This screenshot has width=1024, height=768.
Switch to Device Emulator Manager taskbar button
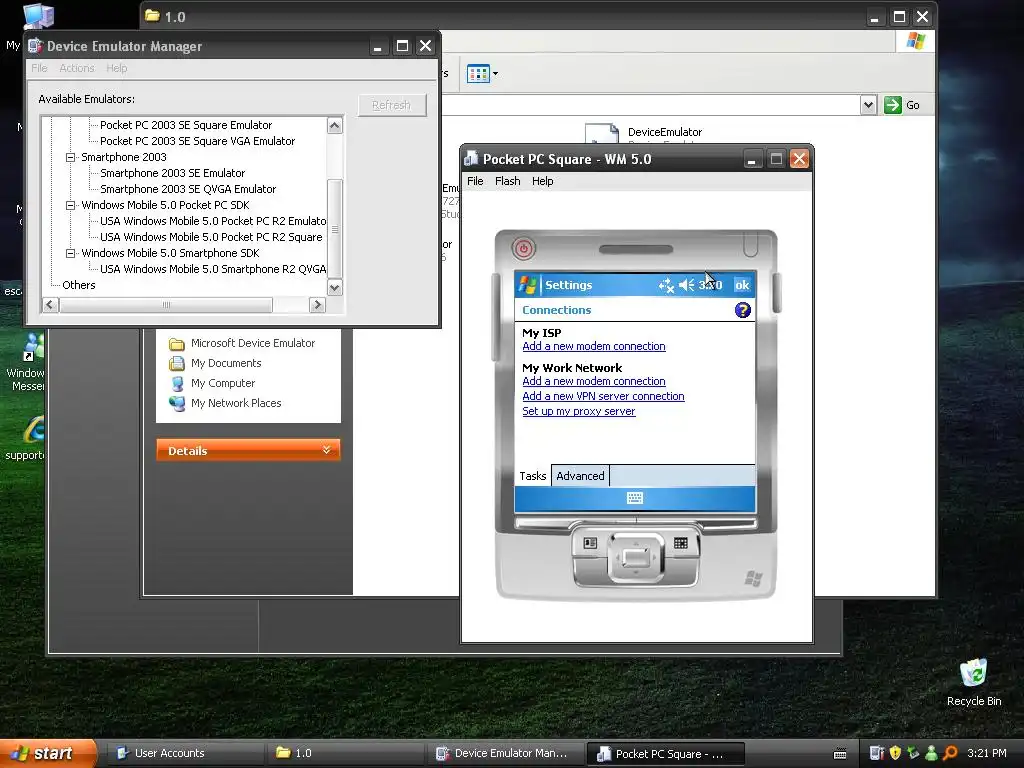pyautogui.click(x=505, y=753)
